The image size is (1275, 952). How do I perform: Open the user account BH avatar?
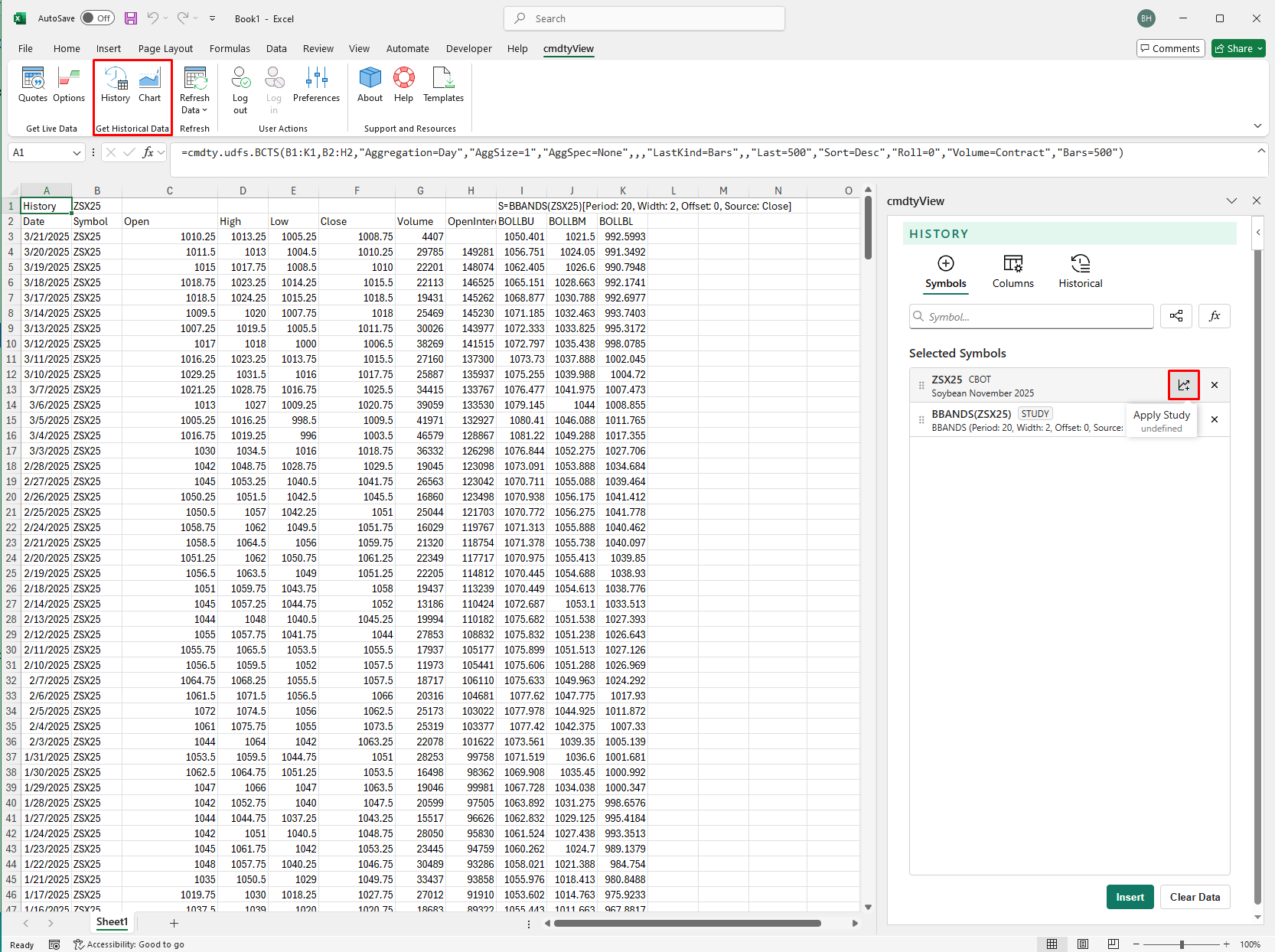(1146, 18)
